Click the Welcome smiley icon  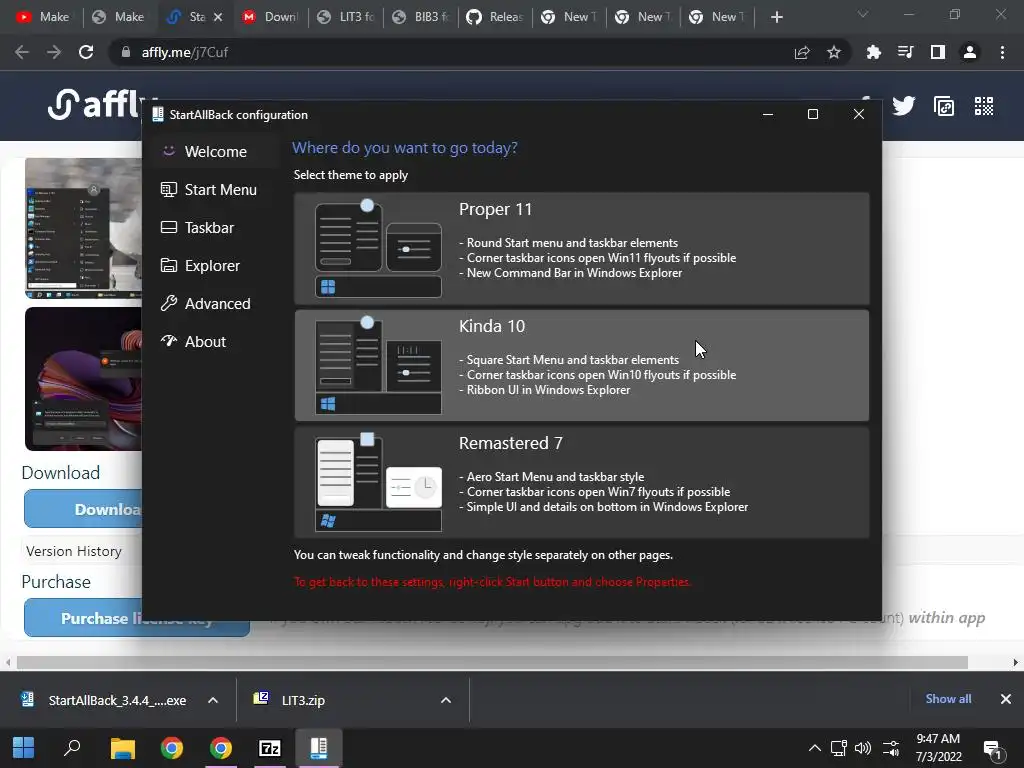[x=168, y=151]
